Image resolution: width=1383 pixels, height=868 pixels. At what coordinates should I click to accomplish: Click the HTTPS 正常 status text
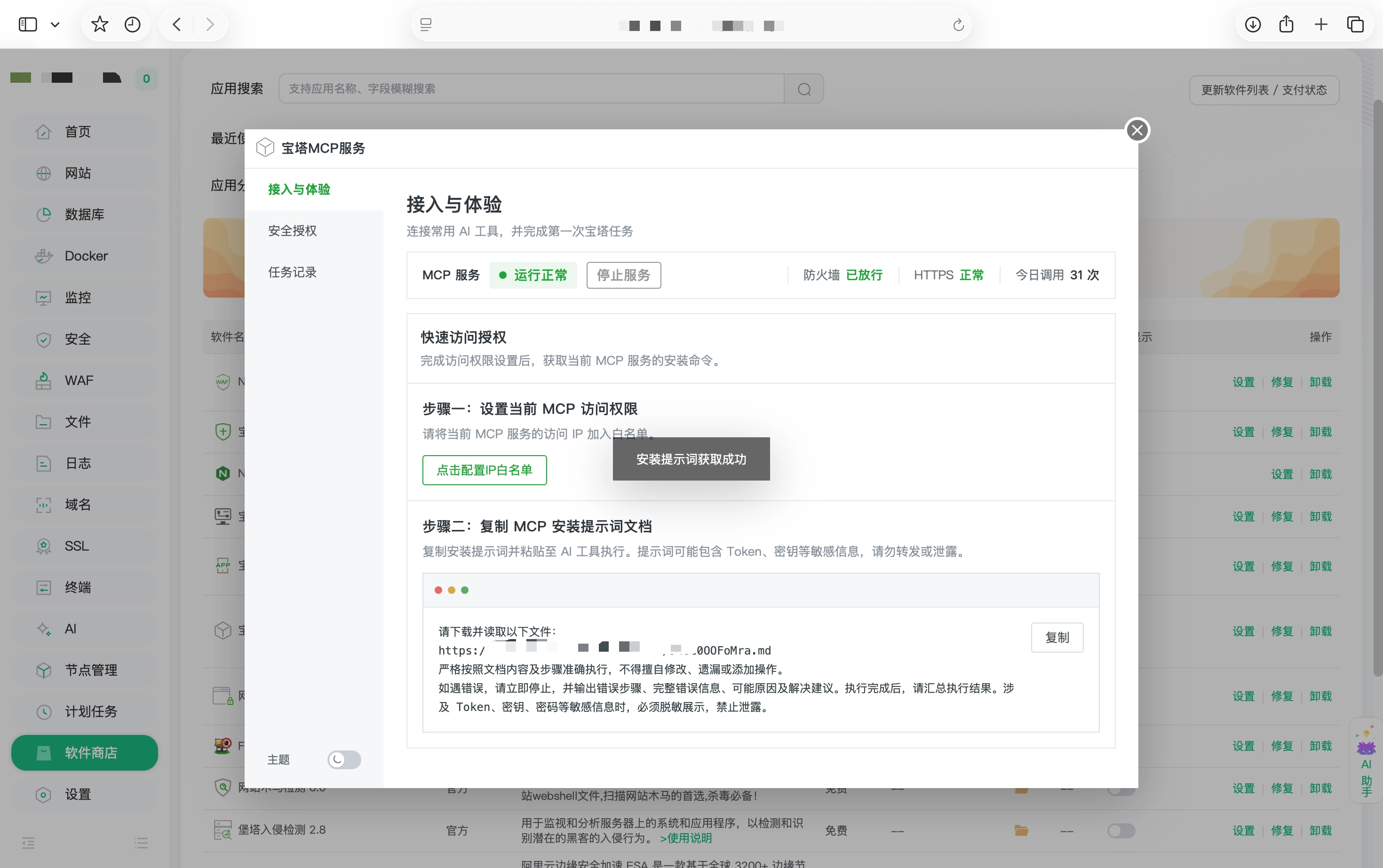tap(949, 275)
